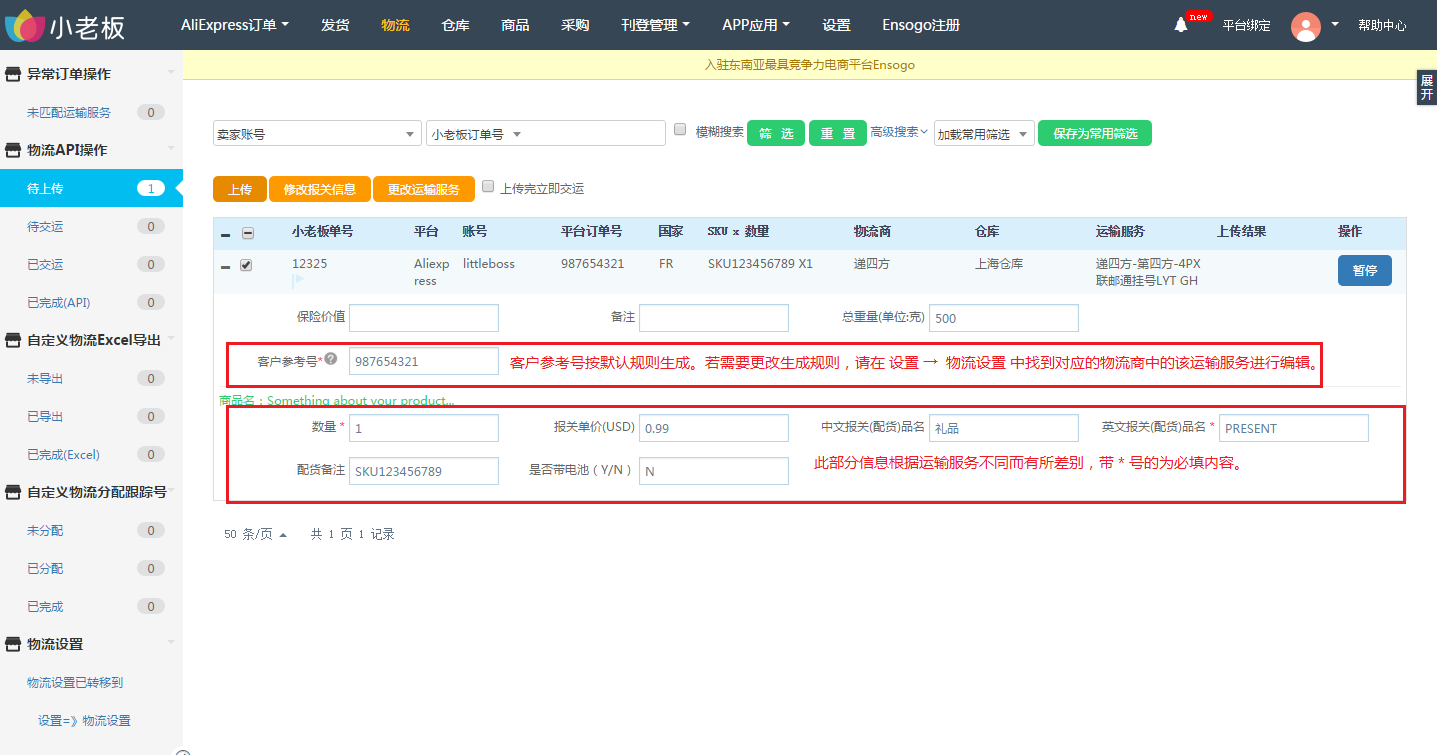Collapse all rows via header minus icon
1437x755 pixels.
pyautogui.click(x=225, y=234)
